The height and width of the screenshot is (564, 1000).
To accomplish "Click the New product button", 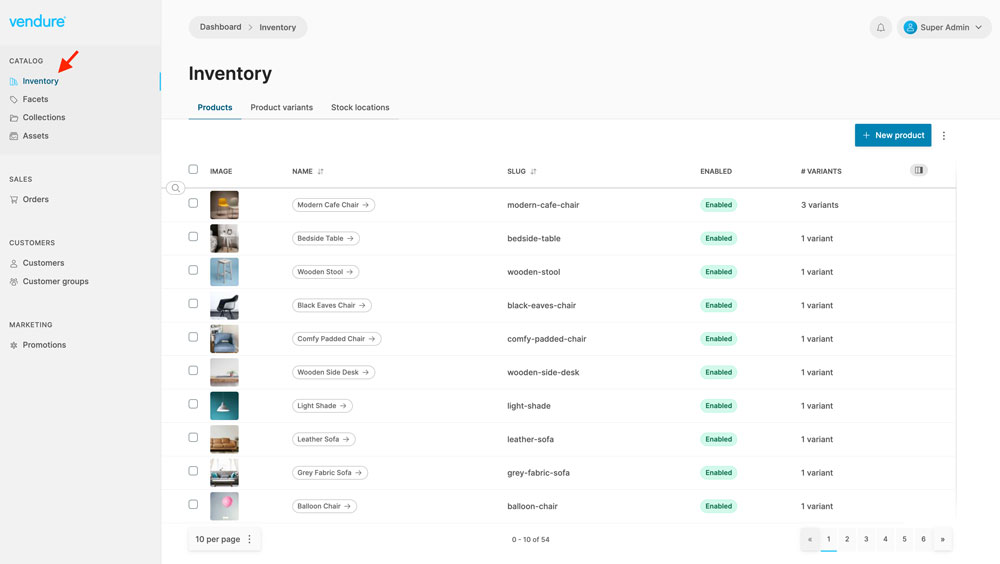I will tap(892, 136).
